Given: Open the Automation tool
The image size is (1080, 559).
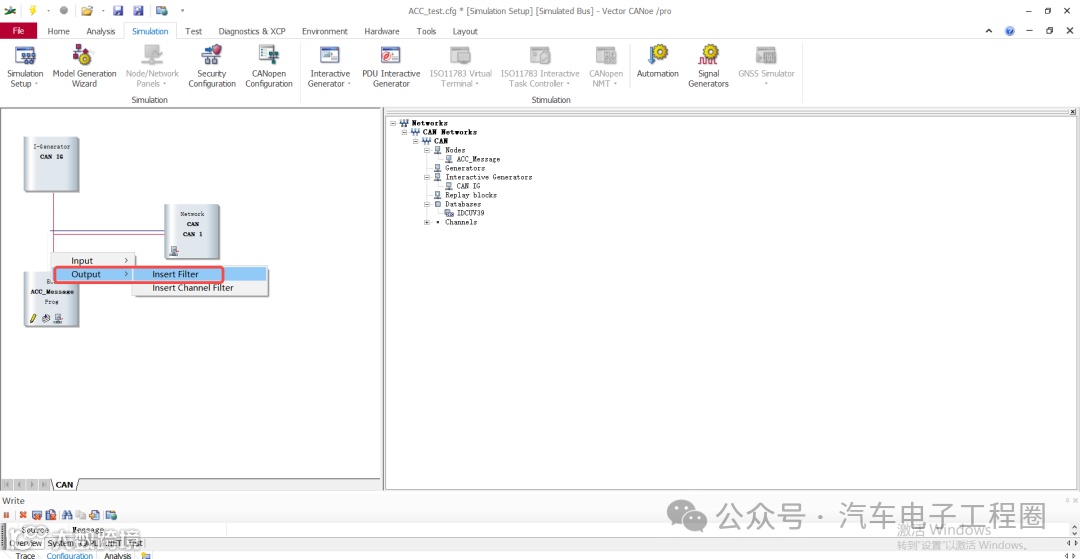Looking at the screenshot, I should (x=657, y=62).
